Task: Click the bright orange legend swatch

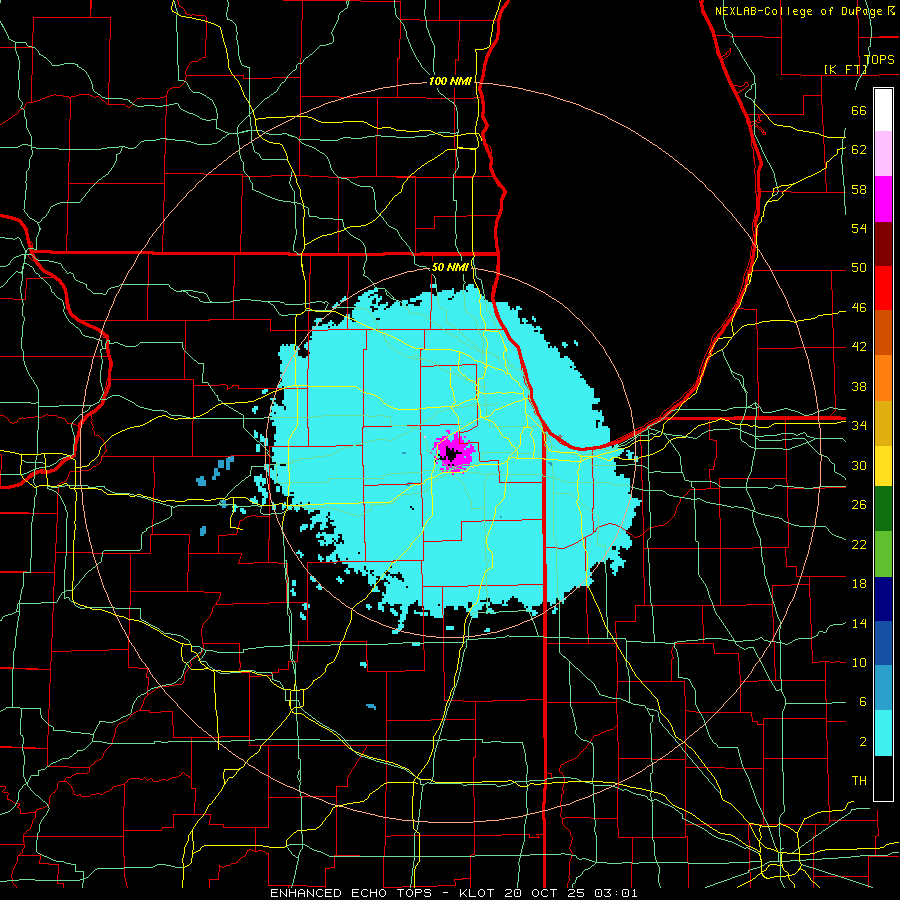Action: 883,378
